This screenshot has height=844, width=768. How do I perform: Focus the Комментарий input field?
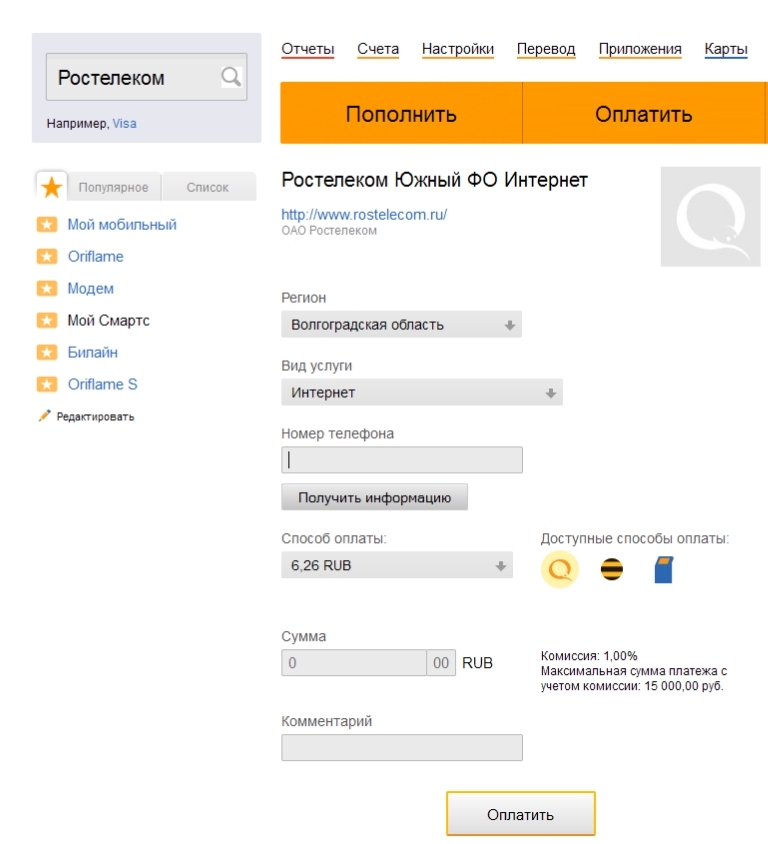401,747
